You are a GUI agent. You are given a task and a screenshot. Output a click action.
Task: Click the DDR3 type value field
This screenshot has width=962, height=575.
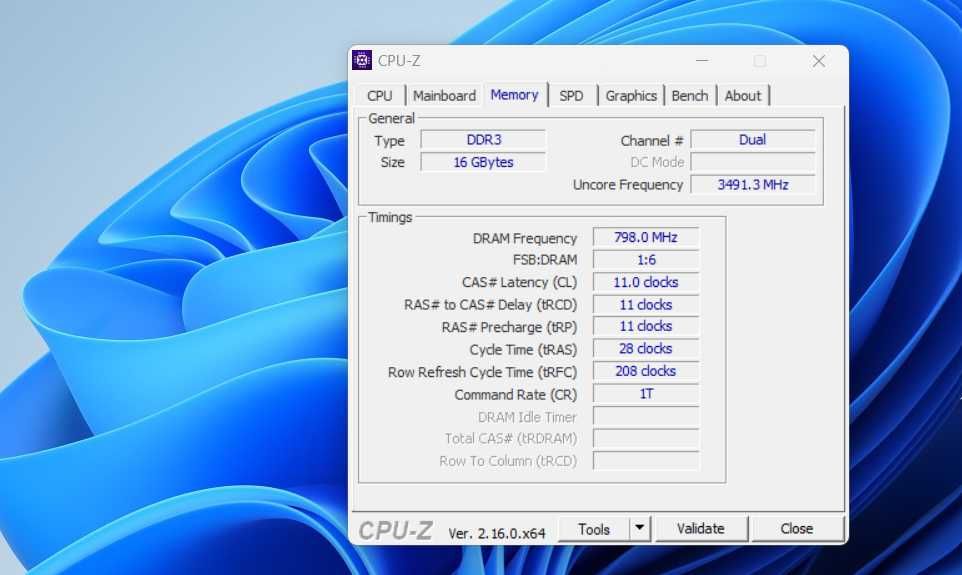tap(483, 140)
